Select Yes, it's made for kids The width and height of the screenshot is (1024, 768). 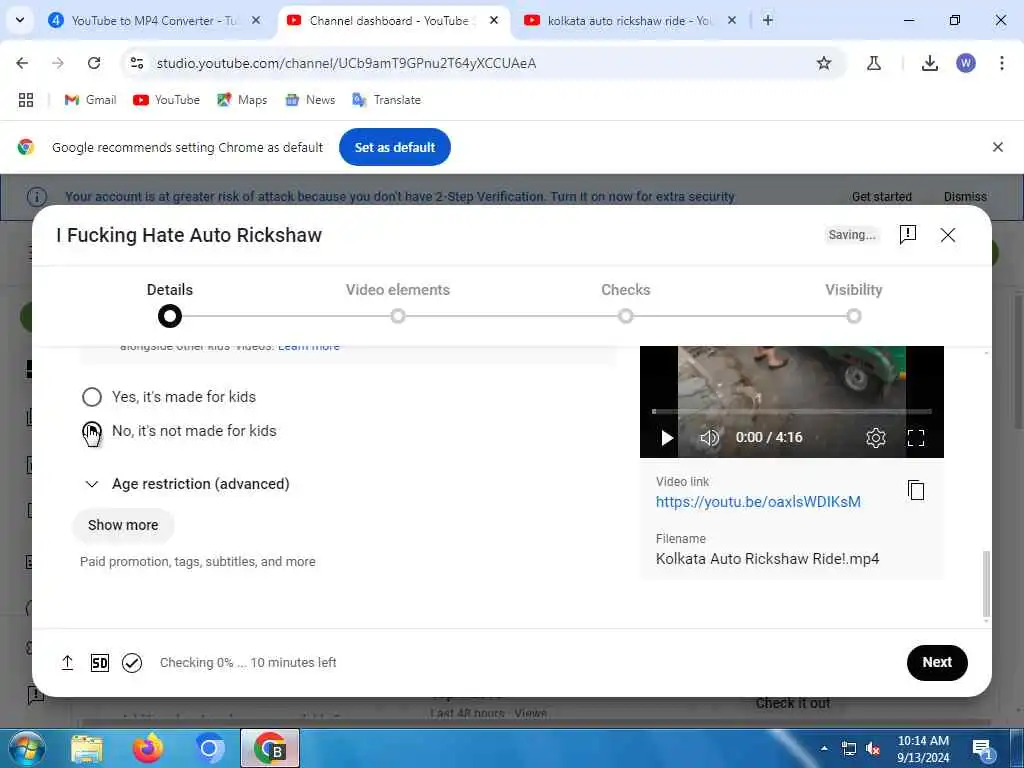(92, 396)
